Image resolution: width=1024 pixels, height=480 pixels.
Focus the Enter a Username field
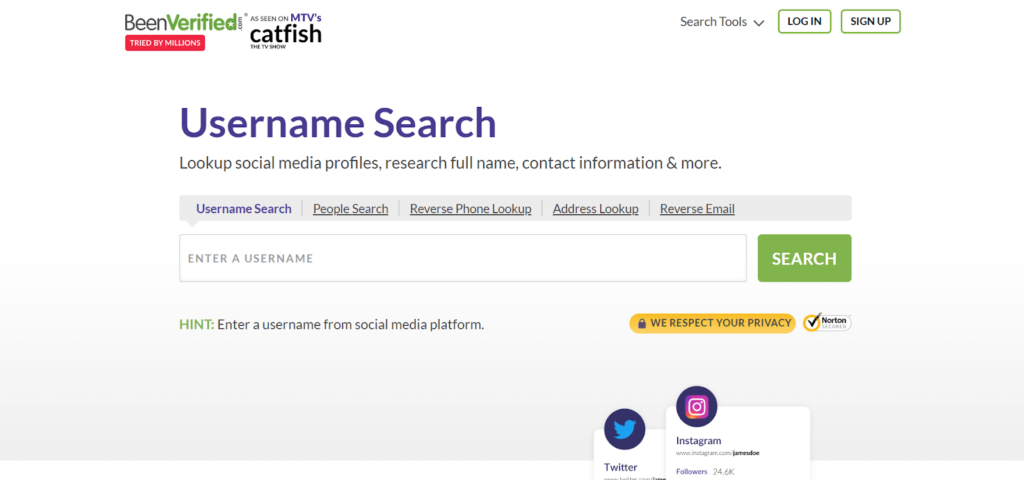coord(463,258)
